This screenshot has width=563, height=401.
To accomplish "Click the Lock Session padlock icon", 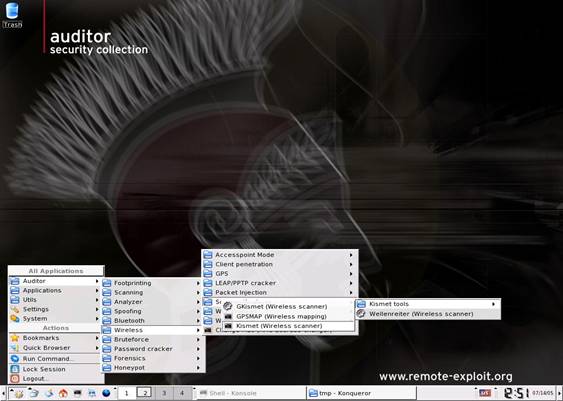I will [15, 369].
